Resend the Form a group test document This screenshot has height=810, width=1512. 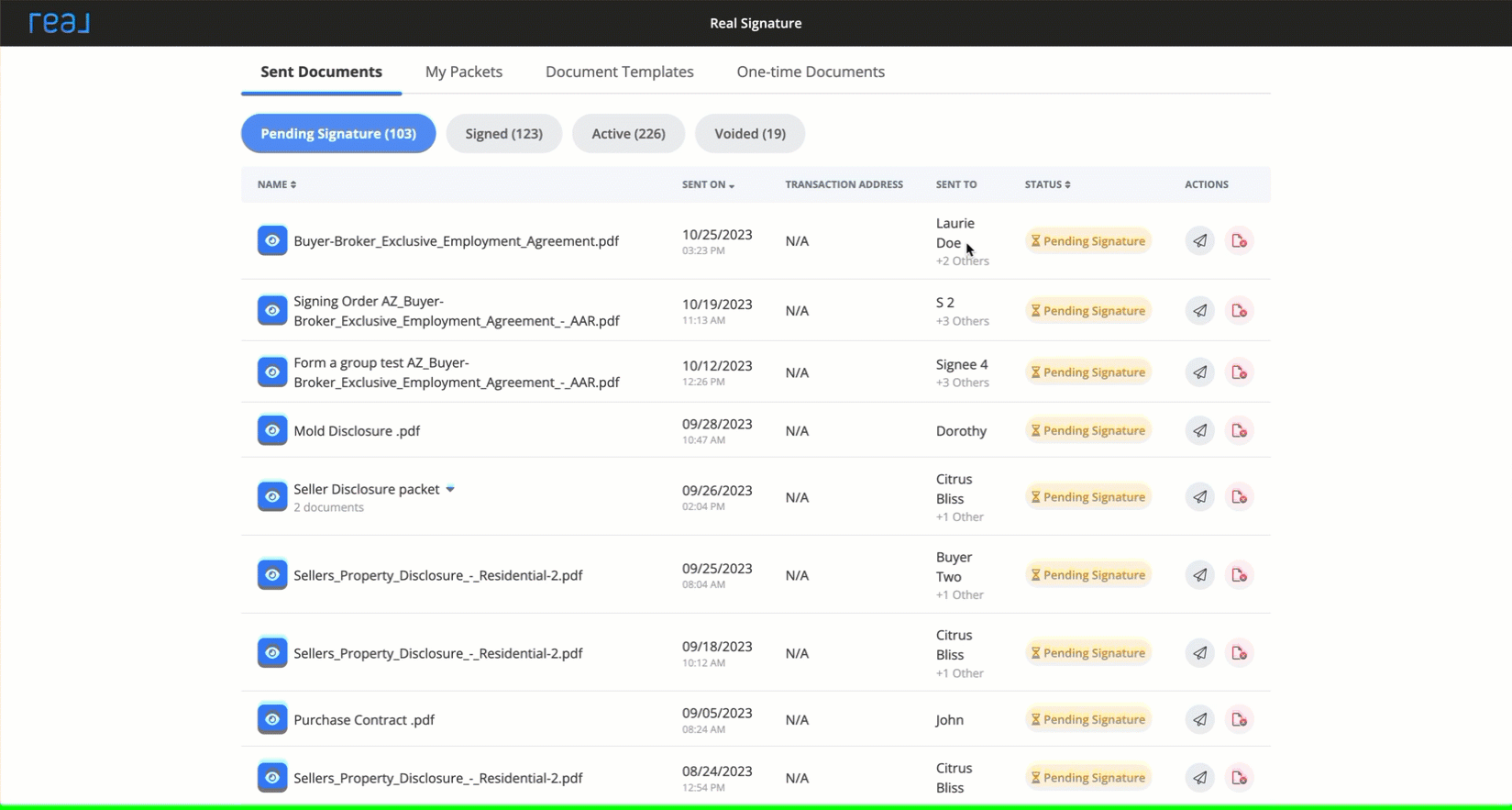pyautogui.click(x=1199, y=372)
